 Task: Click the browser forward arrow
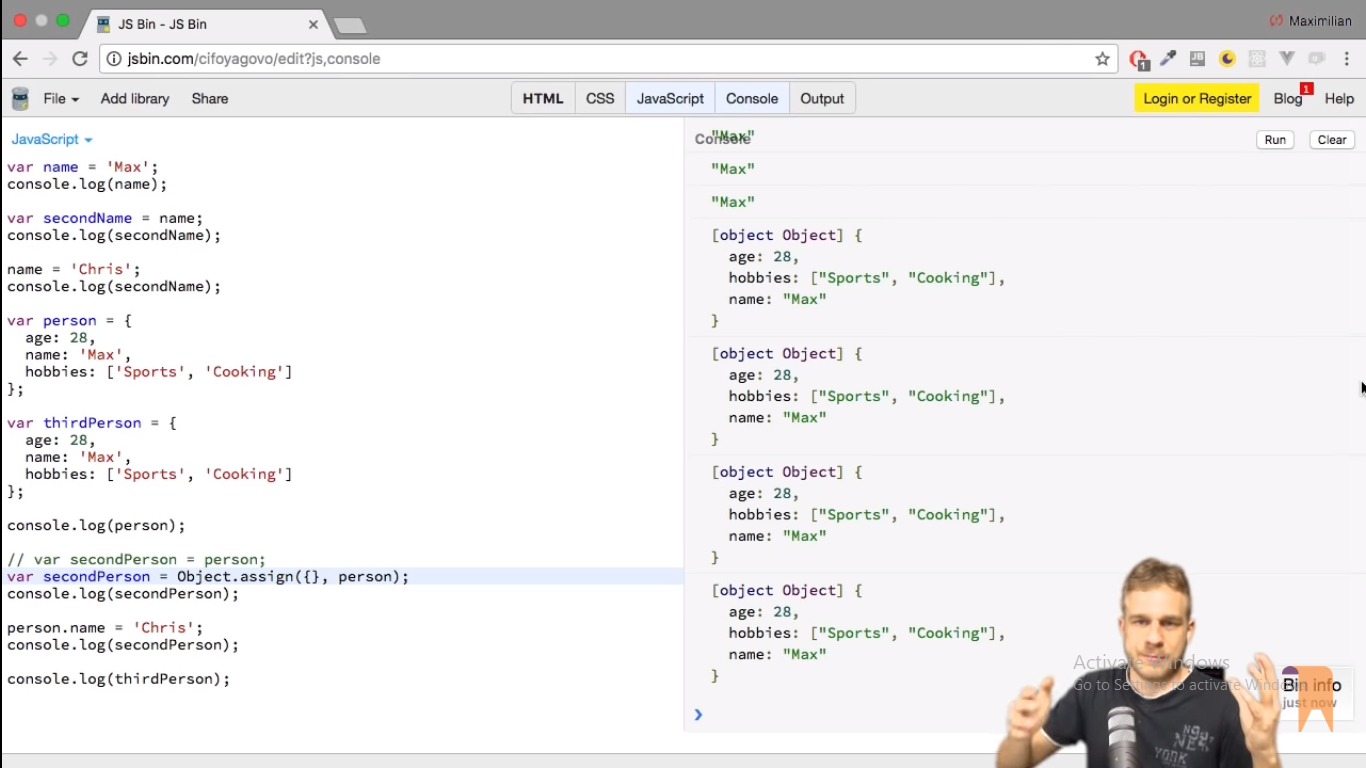point(50,59)
